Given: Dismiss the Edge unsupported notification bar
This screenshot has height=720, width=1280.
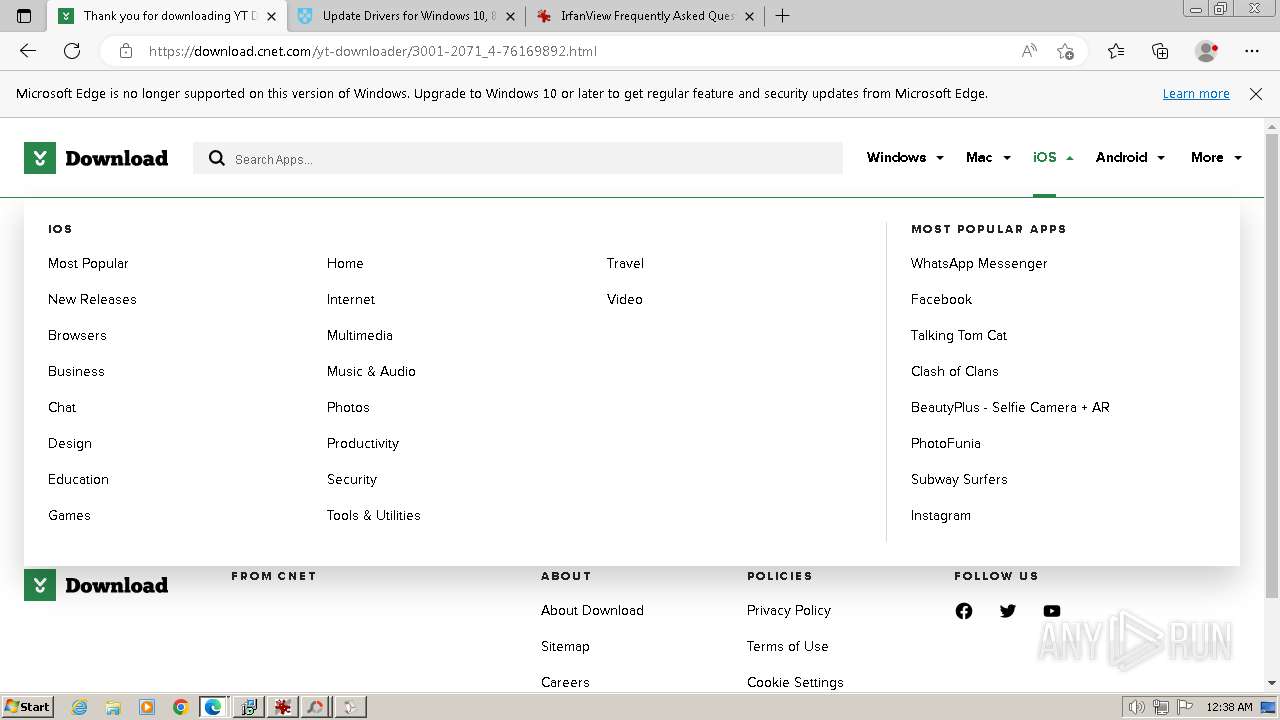Looking at the screenshot, I should pos(1256,93).
